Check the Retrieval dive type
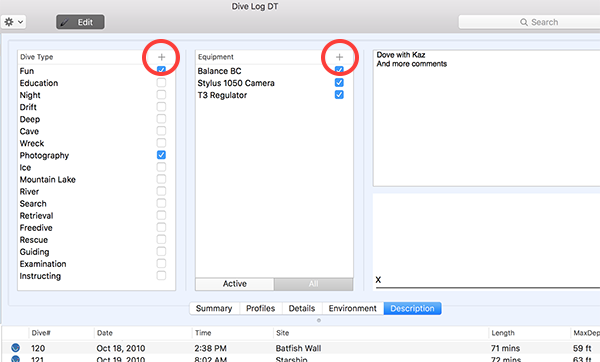Image resolution: width=600 pixels, height=362 pixels. pos(161,215)
